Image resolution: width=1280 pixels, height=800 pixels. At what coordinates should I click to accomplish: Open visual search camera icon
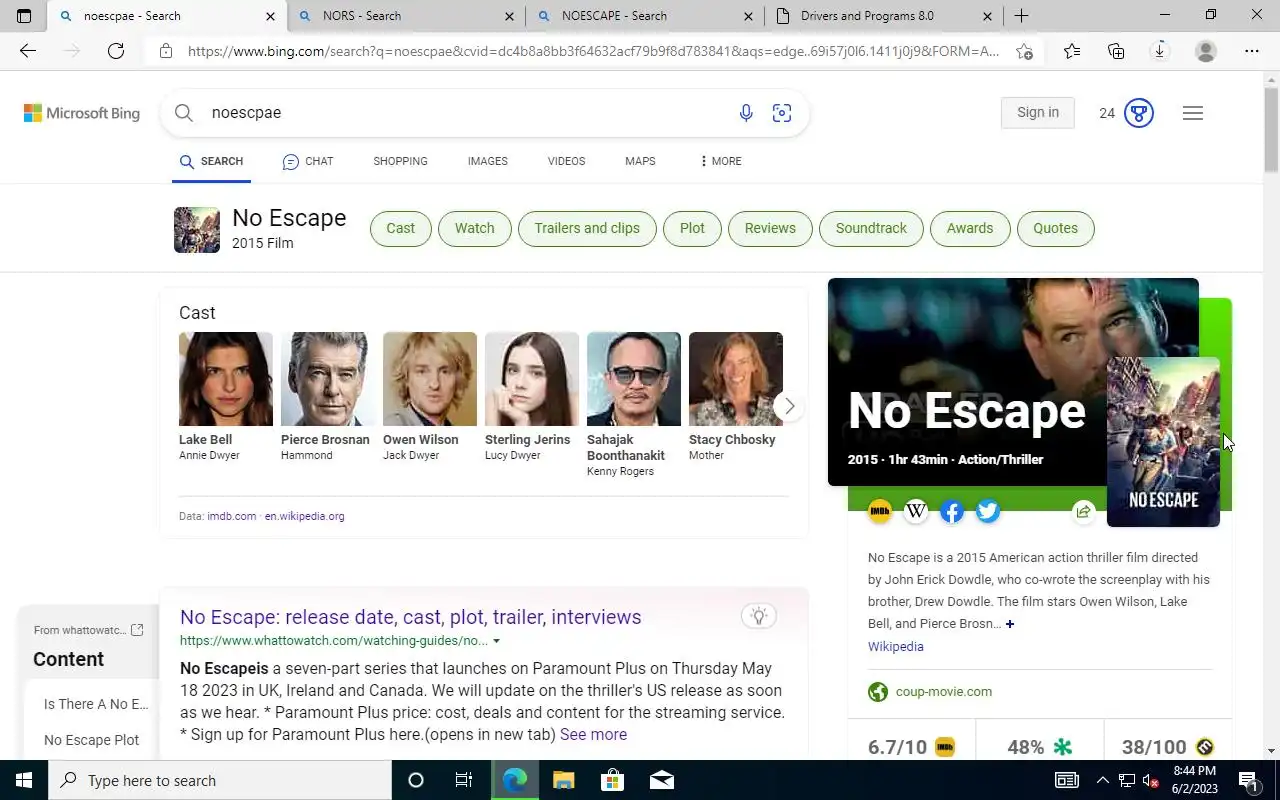(x=782, y=113)
